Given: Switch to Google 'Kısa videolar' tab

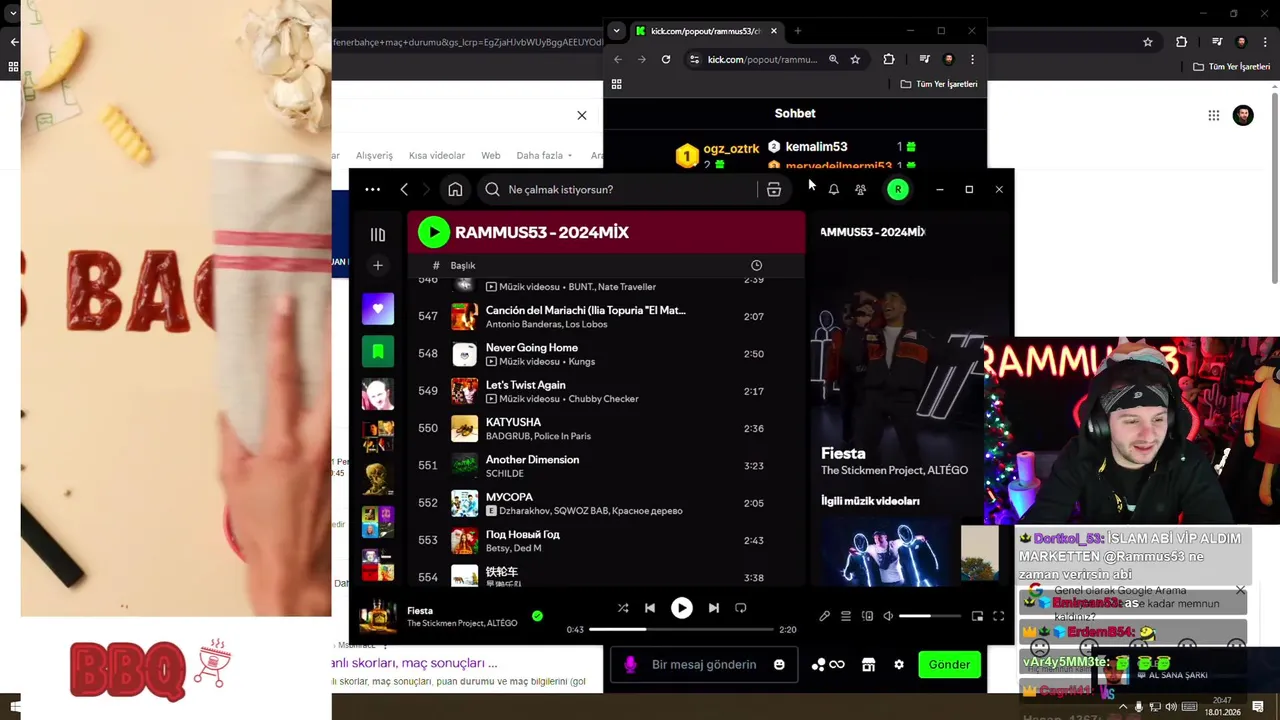Looking at the screenshot, I should pyautogui.click(x=437, y=155).
